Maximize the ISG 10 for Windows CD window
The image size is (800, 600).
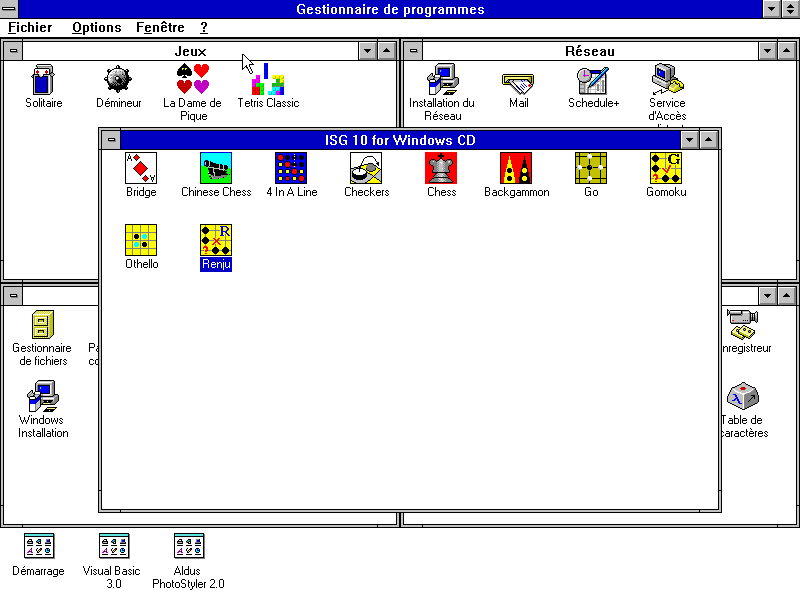pyautogui.click(x=709, y=140)
